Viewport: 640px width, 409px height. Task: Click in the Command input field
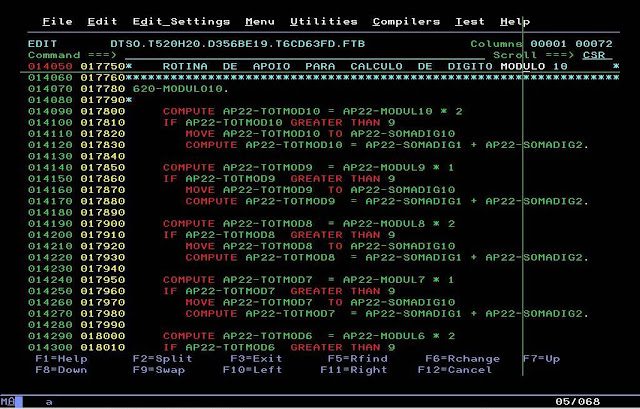250,54
